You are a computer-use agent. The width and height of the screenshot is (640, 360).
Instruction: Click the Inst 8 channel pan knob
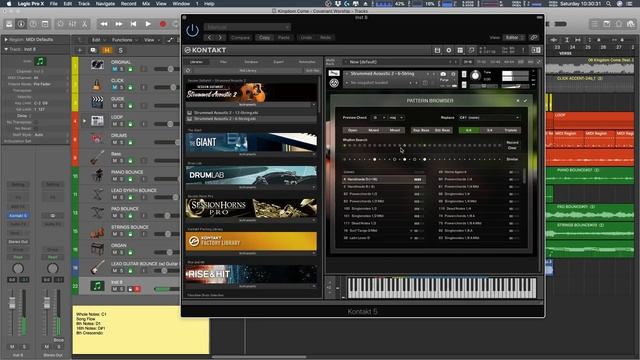18,268
